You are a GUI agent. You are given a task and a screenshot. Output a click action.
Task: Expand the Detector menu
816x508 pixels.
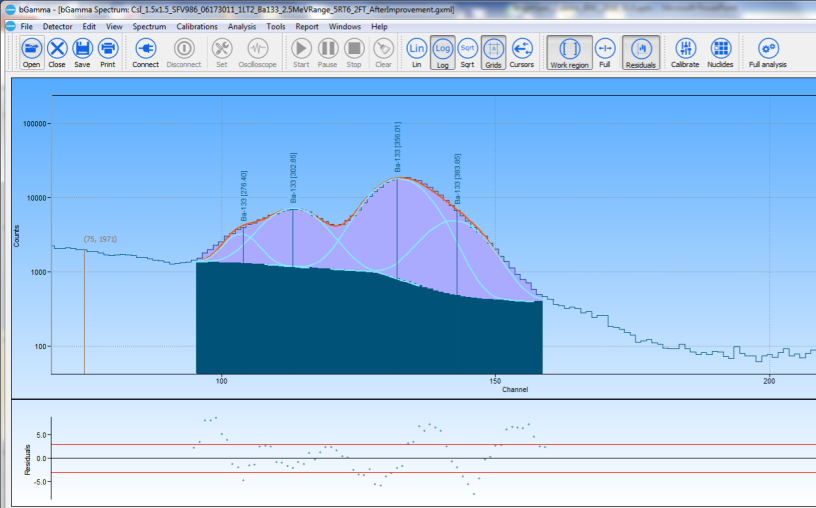click(x=57, y=26)
